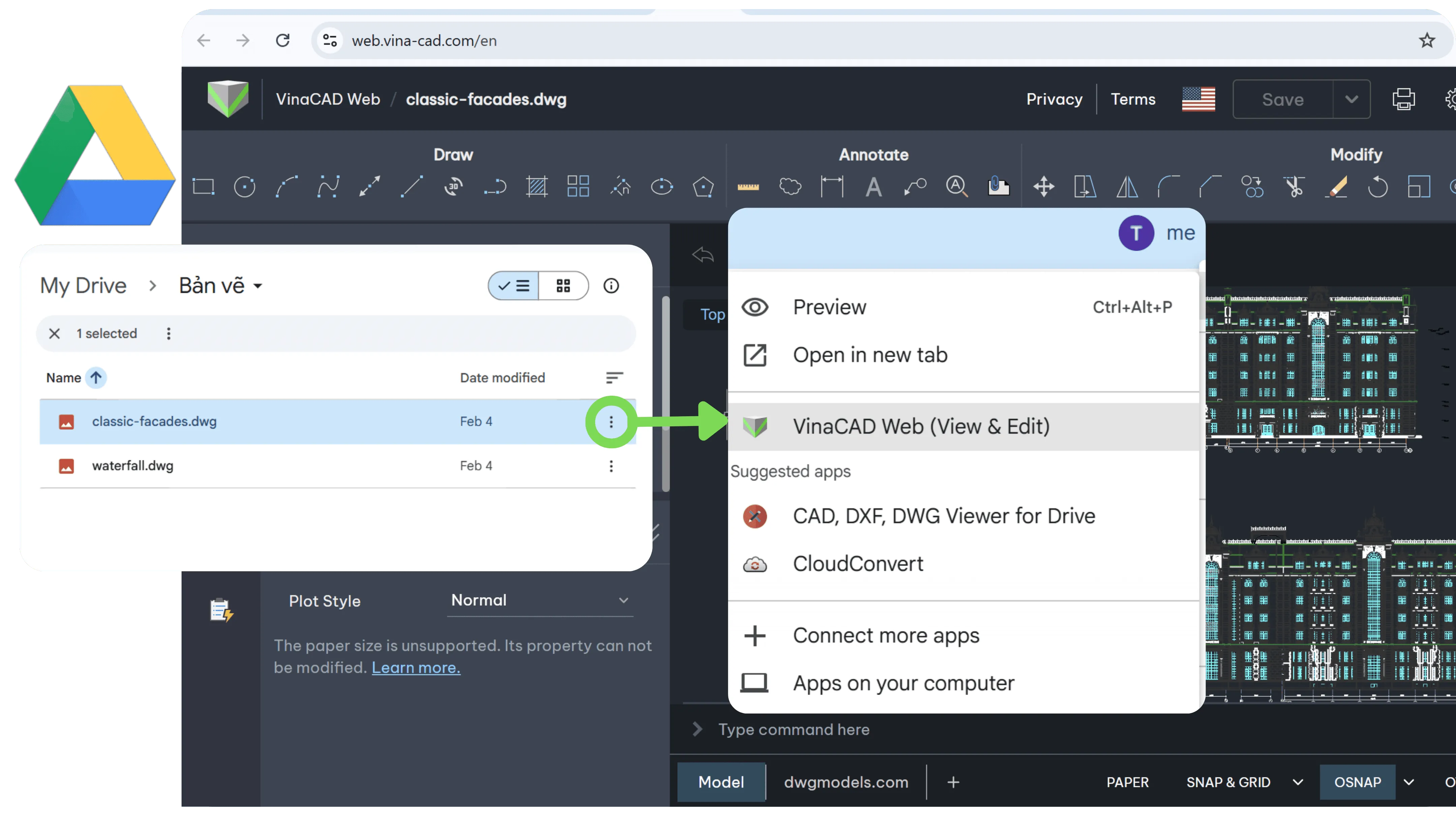The height and width of the screenshot is (819, 1456).
Task: Choose CAD, DXF, DWG Viewer for Drive
Action: 963,516
